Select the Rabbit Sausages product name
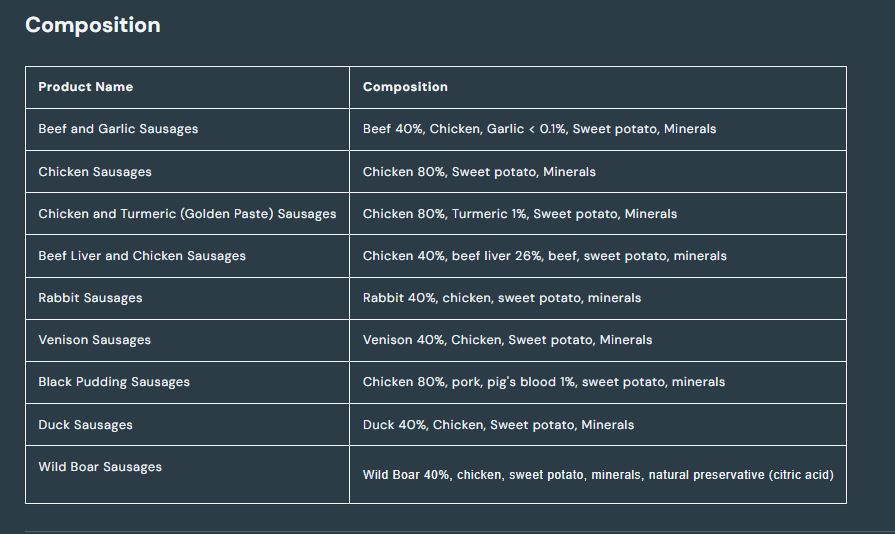Image resolution: width=895 pixels, height=534 pixels. 90,298
